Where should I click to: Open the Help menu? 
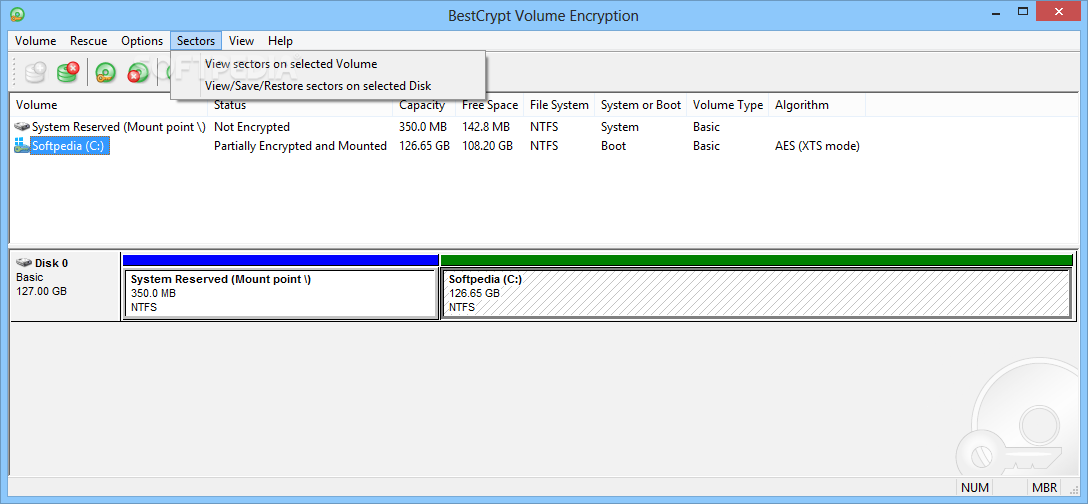pyautogui.click(x=280, y=41)
